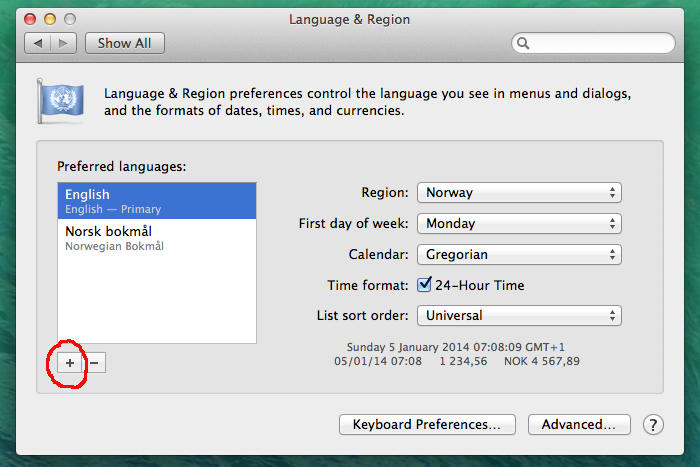Open the Calendar dropdown set to Gregorian
Screen dimensions: 700x467
pyautogui.click(x=519, y=255)
